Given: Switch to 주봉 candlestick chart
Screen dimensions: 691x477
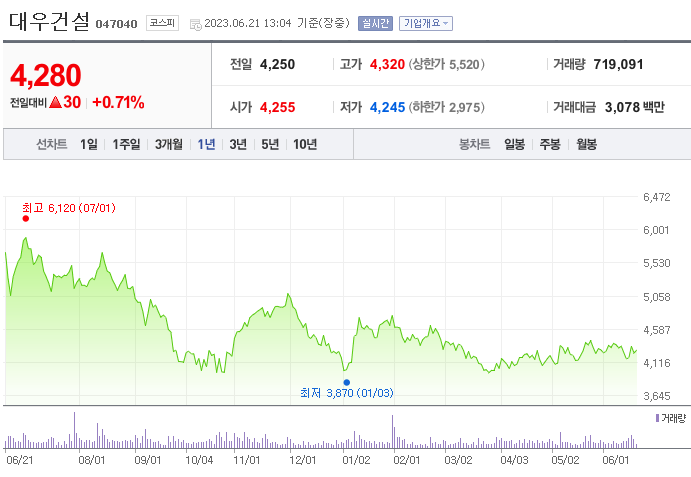Looking at the screenshot, I should [550, 144].
